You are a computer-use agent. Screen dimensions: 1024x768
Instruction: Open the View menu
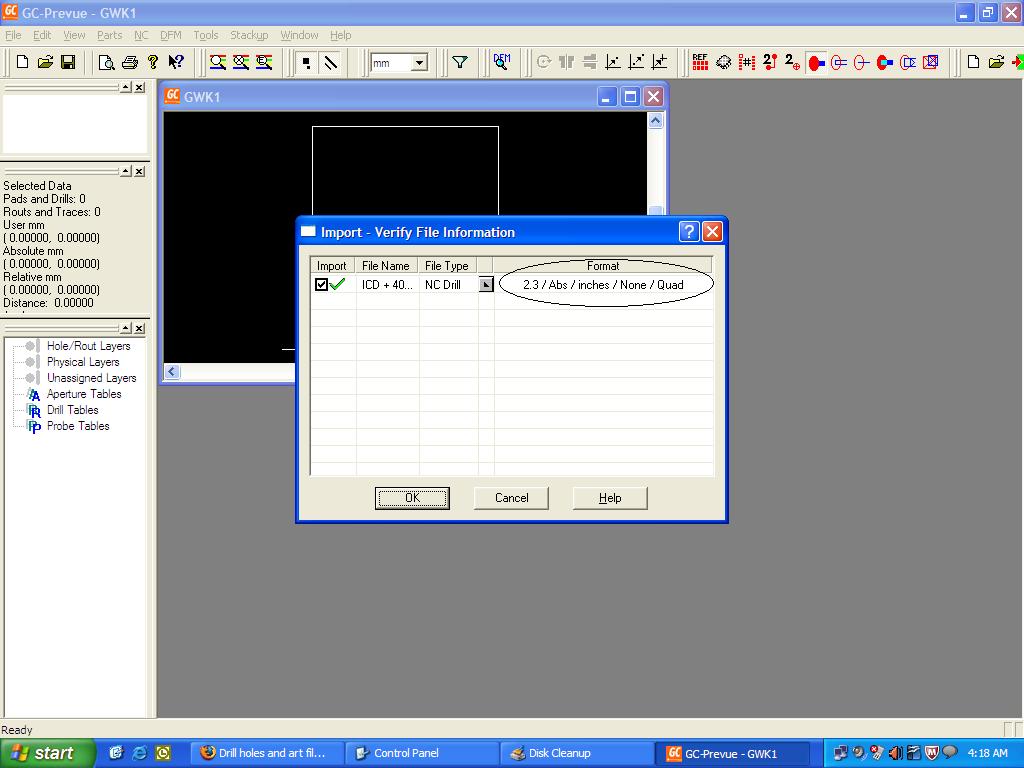coord(74,35)
